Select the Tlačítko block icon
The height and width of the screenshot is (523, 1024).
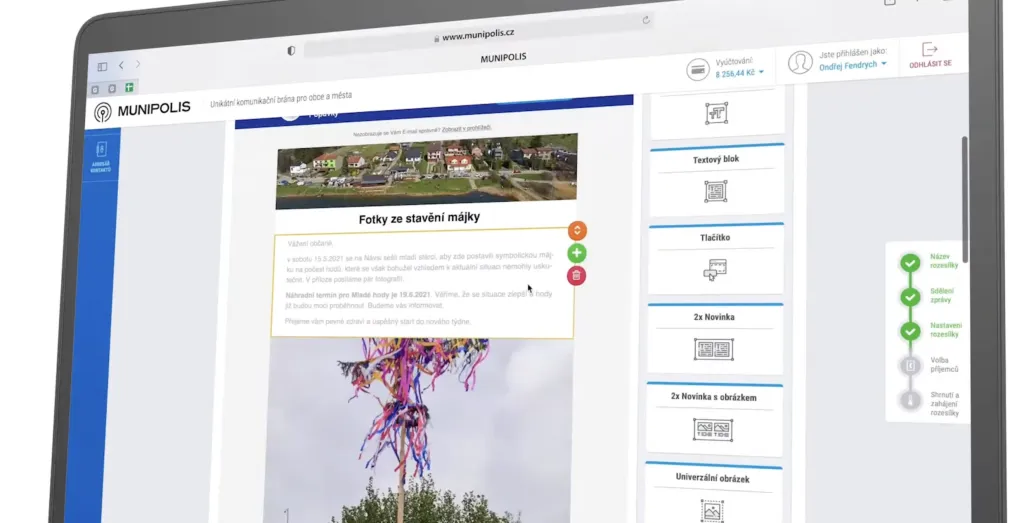click(x=714, y=269)
